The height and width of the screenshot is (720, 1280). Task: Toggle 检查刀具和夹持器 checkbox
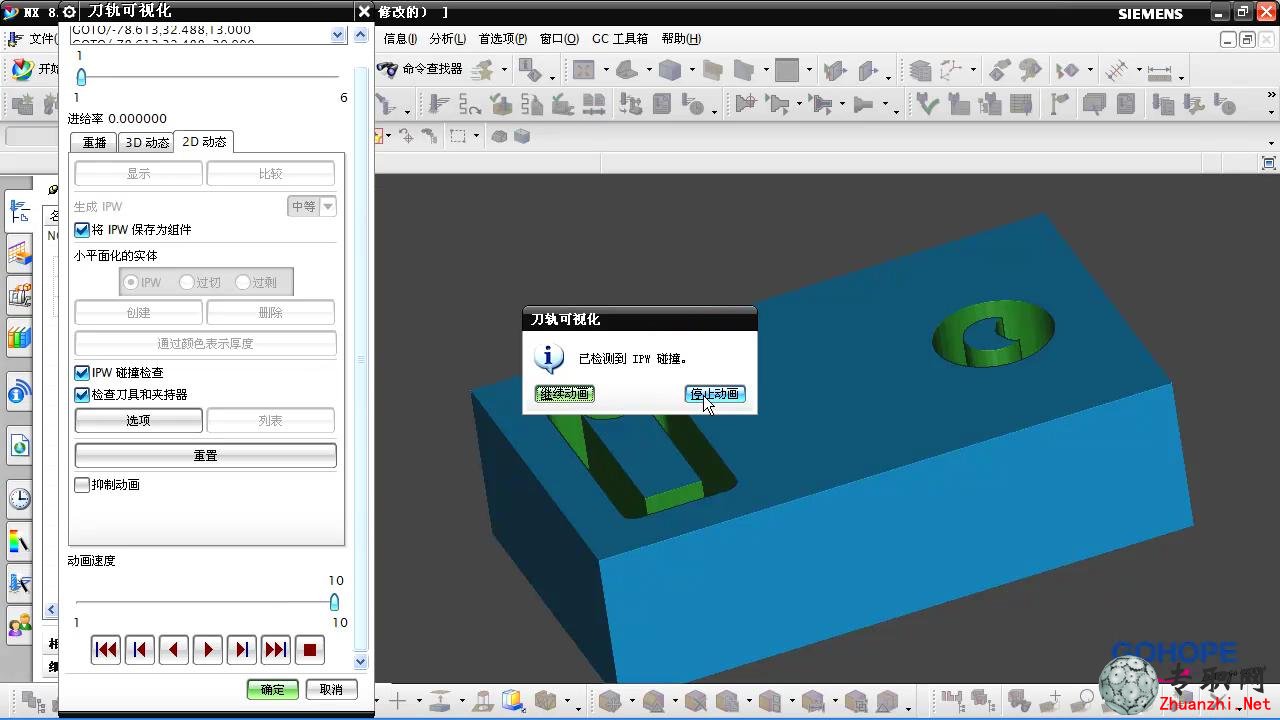coord(82,395)
